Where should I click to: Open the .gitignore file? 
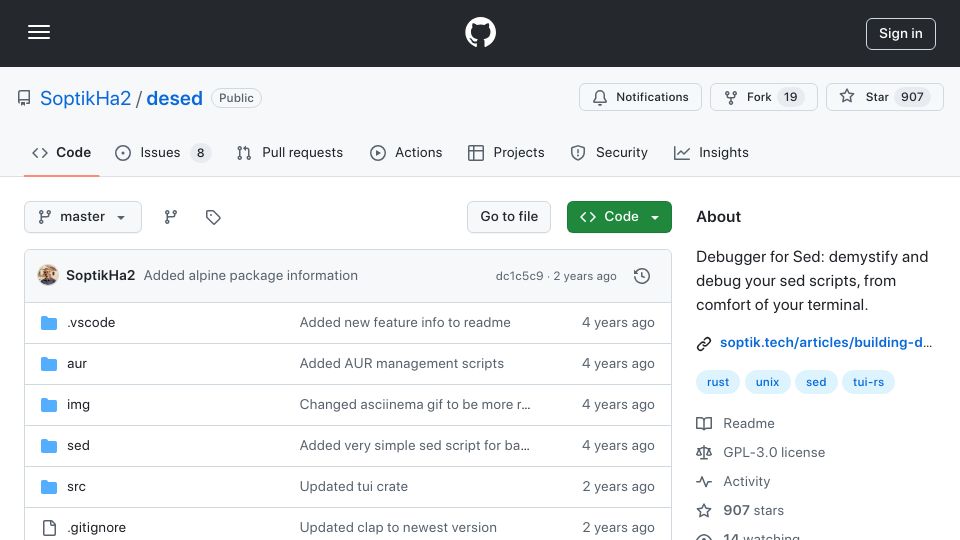pos(97,528)
